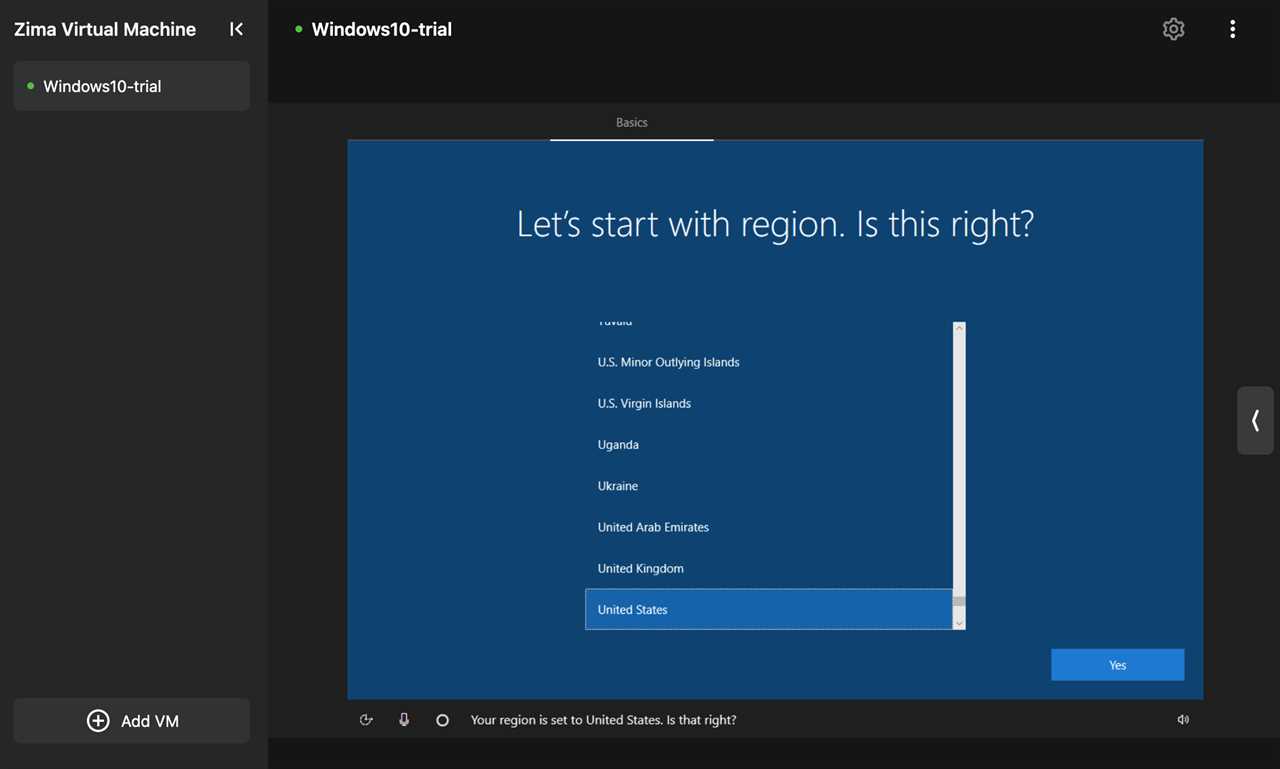The height and width of the screenshot is (769, 1280).
Task: Choose United Kingdom from region list
Action: tap(641, 568)
